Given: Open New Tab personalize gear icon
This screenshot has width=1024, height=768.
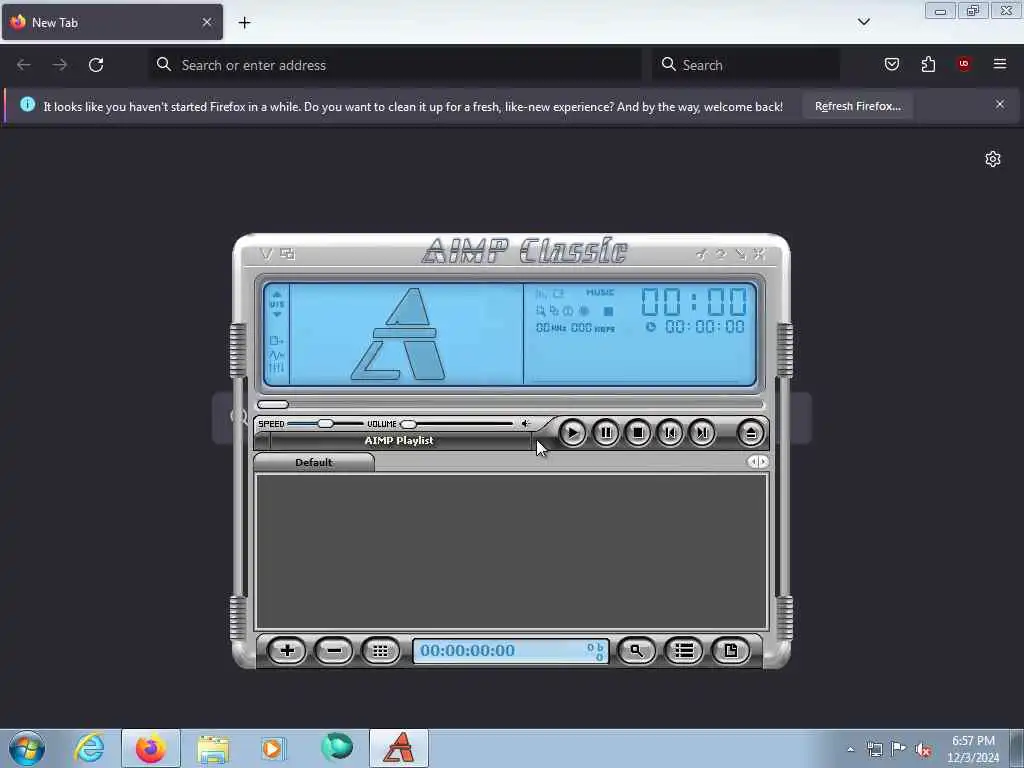Looking at the screenshot, I should click(x=993, y=159).
